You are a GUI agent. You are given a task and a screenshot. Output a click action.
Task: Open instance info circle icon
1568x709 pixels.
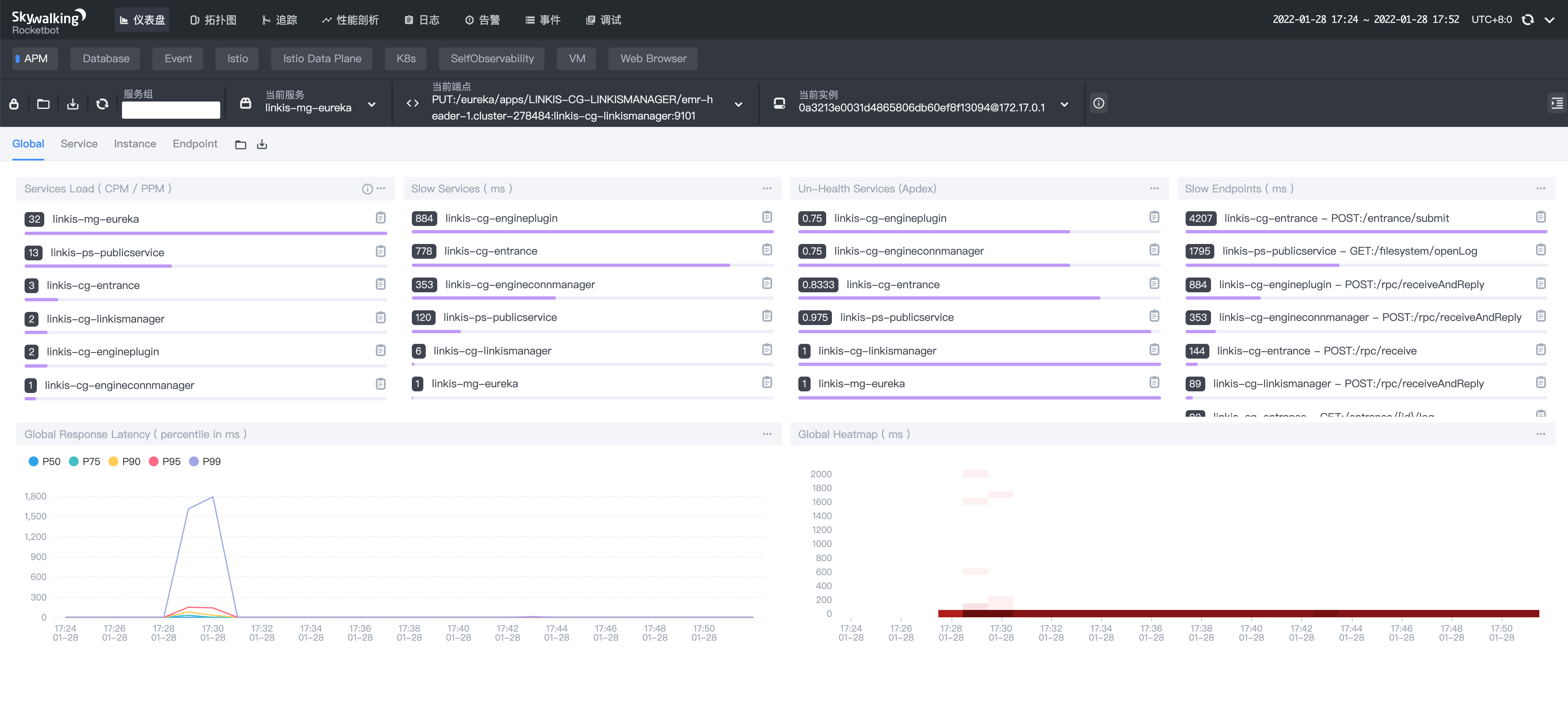[x=1098, y=104]
